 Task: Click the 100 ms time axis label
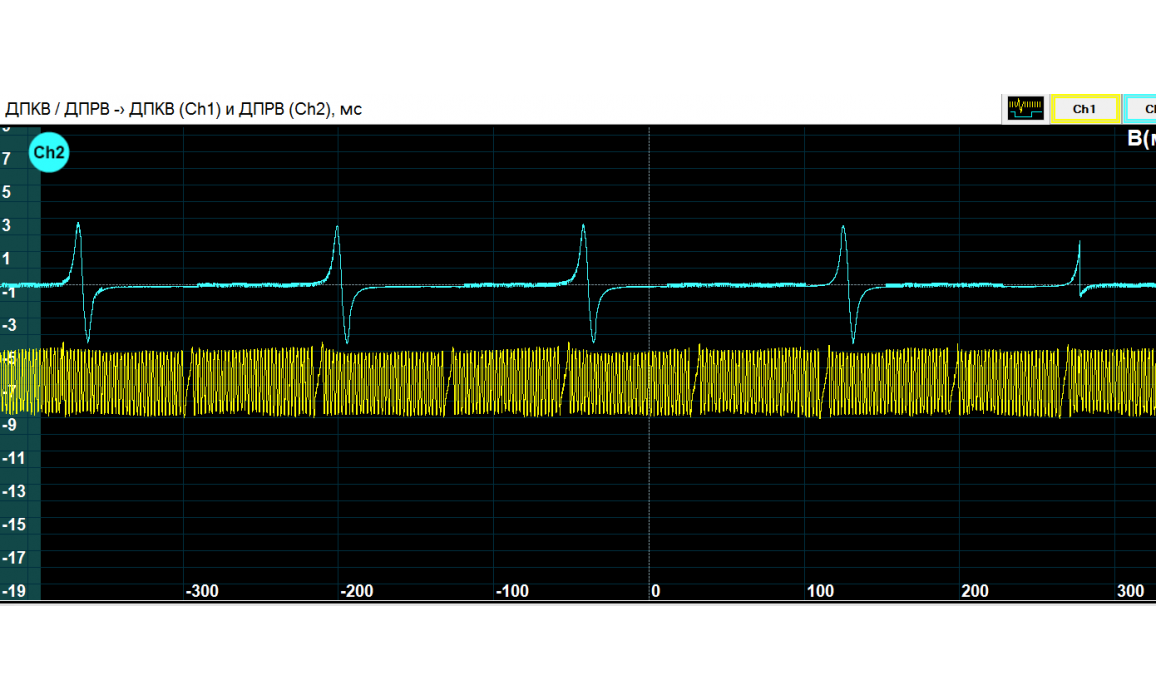[x=820, y=591]
